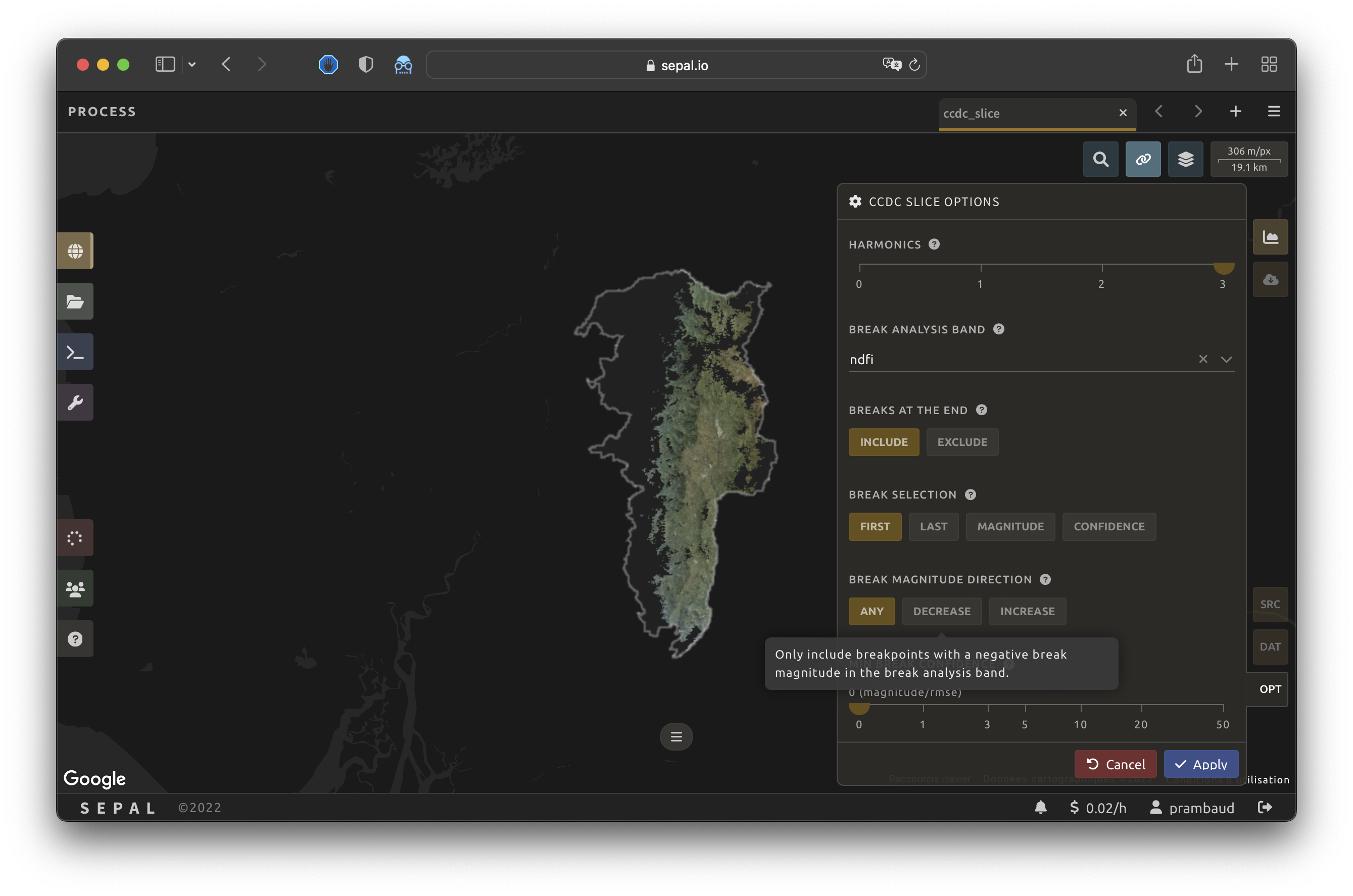Open the Files browser folder icon
The height and width of the screenshot is (896, 1353).
tap(75, 302)
